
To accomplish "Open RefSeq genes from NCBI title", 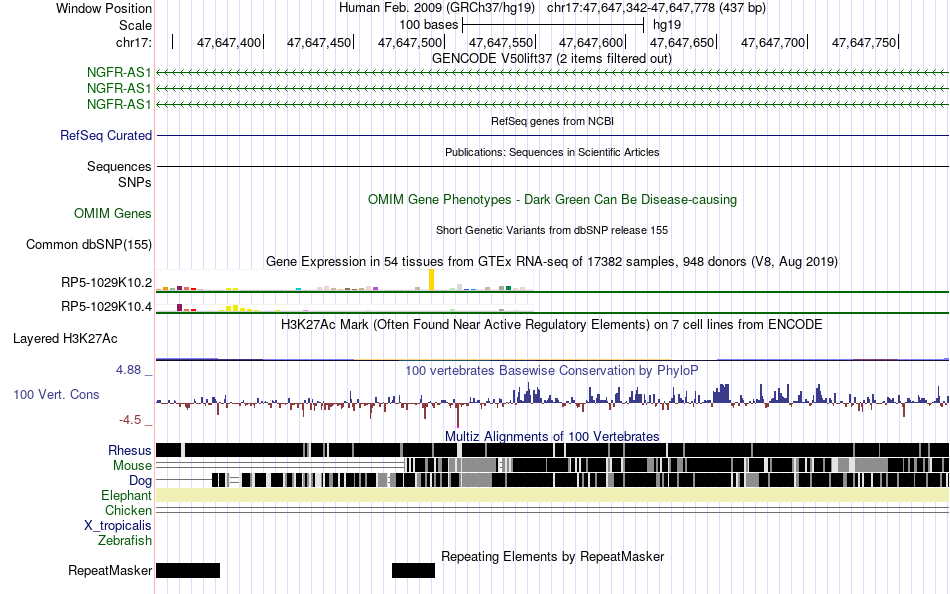I will click(552, 121).
